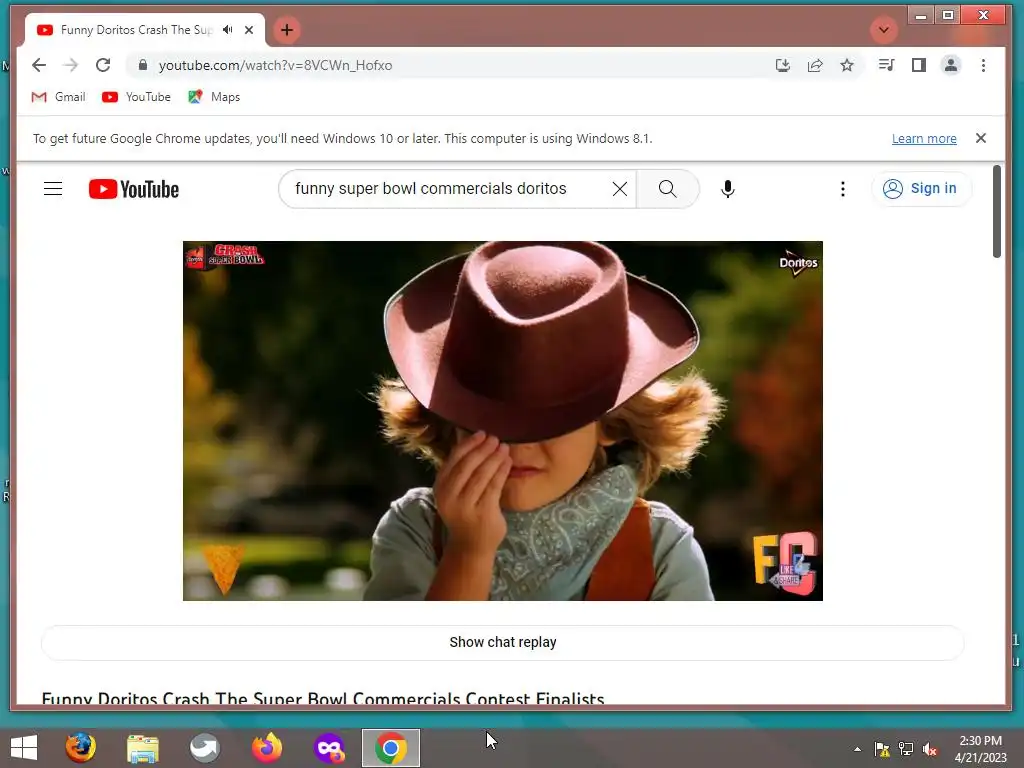Screen dimensions: 1024x768
Task: Mute tab via speaker icon on tab
Action: 227,30
